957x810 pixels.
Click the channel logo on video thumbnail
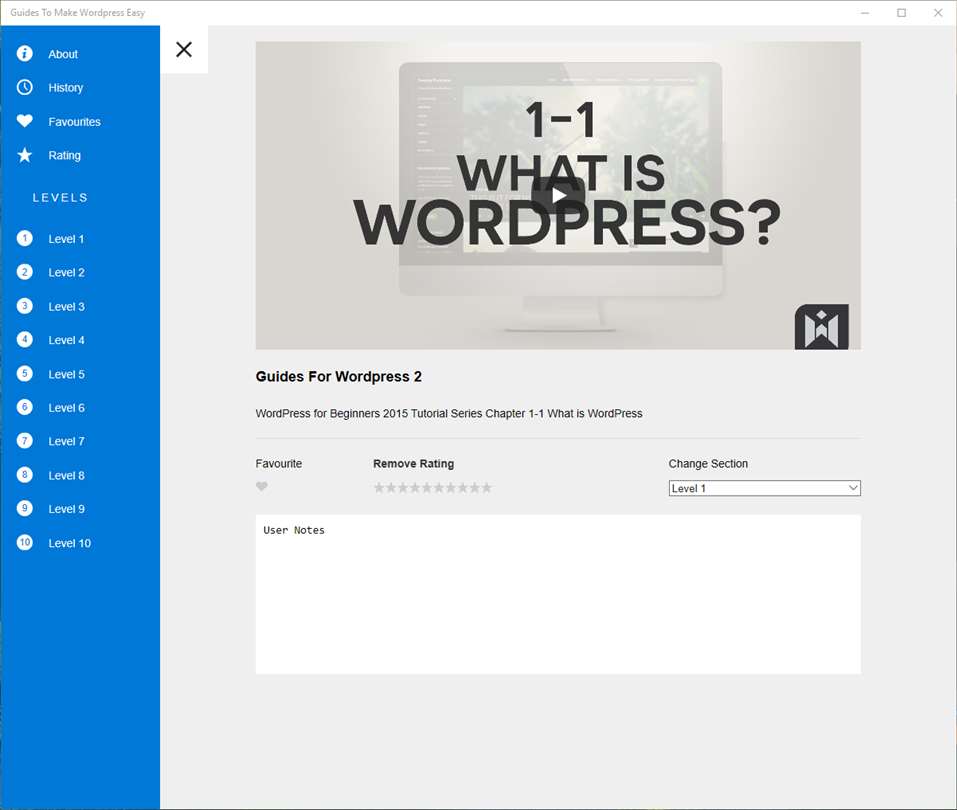pos(822,327)
